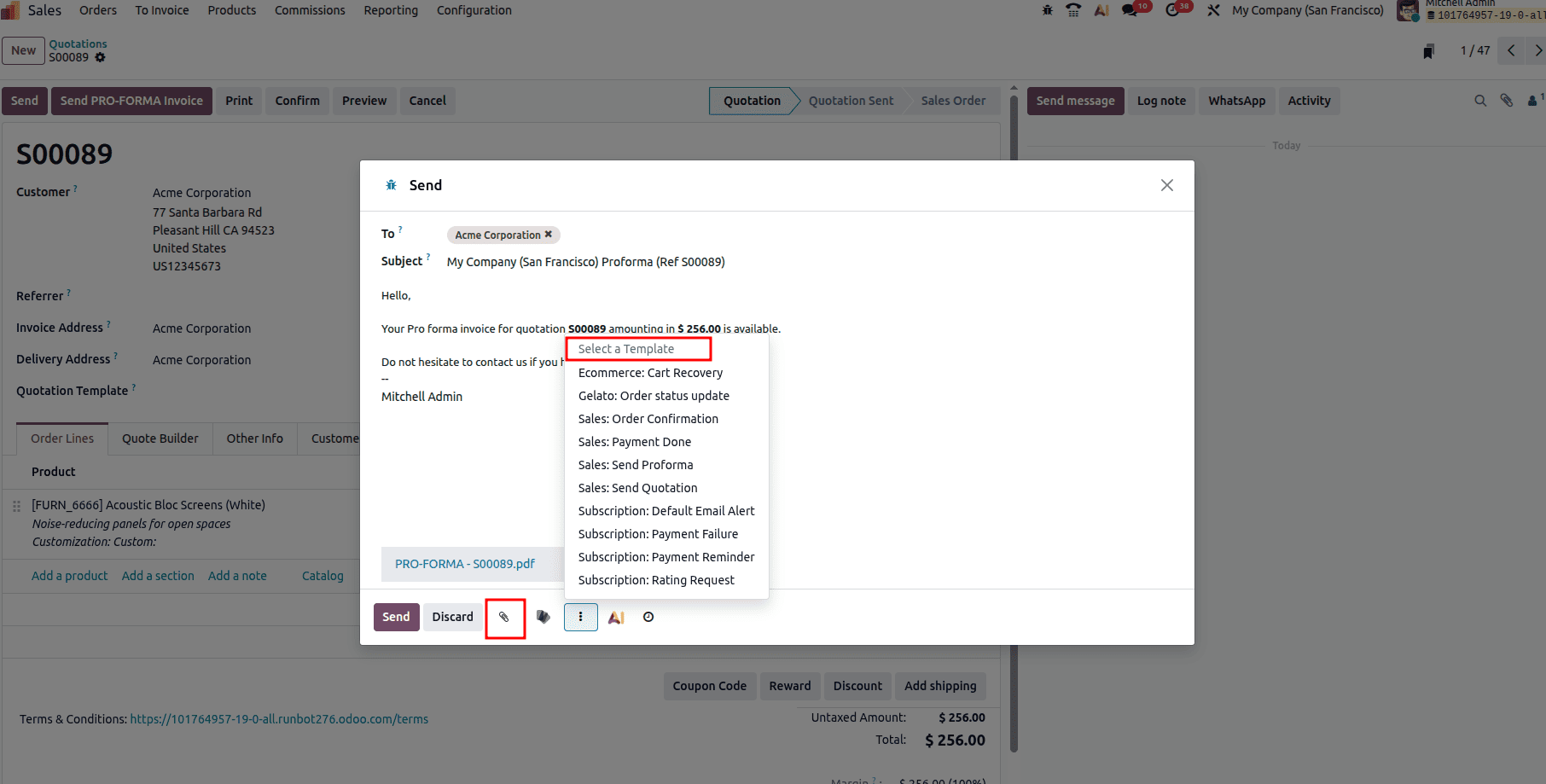
Task: Choose Subscription: Rating Request template
Action: coord(656,580)
